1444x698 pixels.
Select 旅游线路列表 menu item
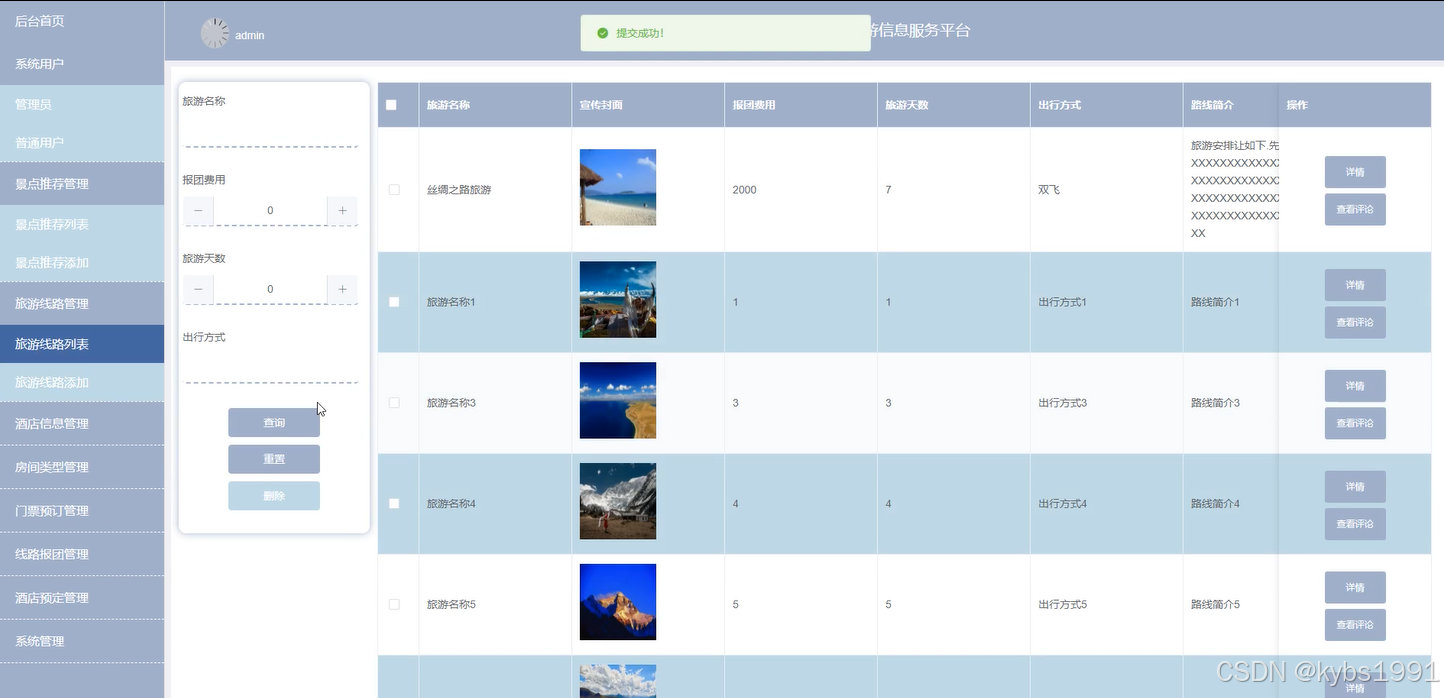pos(82,344)
